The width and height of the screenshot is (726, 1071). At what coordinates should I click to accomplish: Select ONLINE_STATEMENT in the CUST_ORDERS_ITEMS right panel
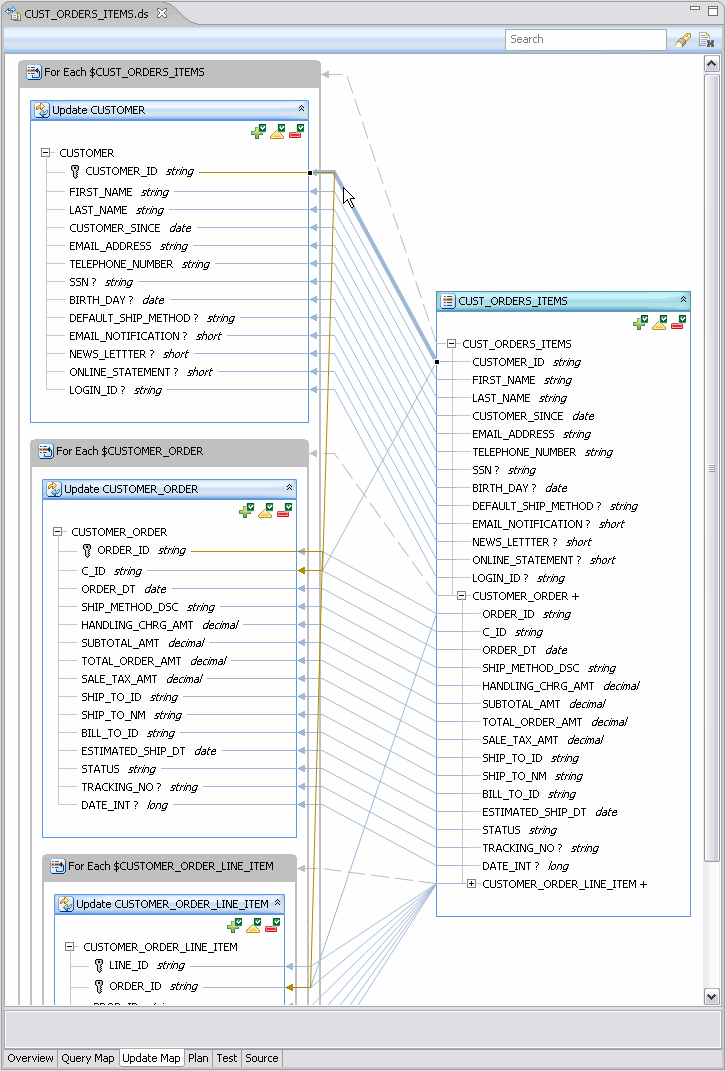click(527, 560)
